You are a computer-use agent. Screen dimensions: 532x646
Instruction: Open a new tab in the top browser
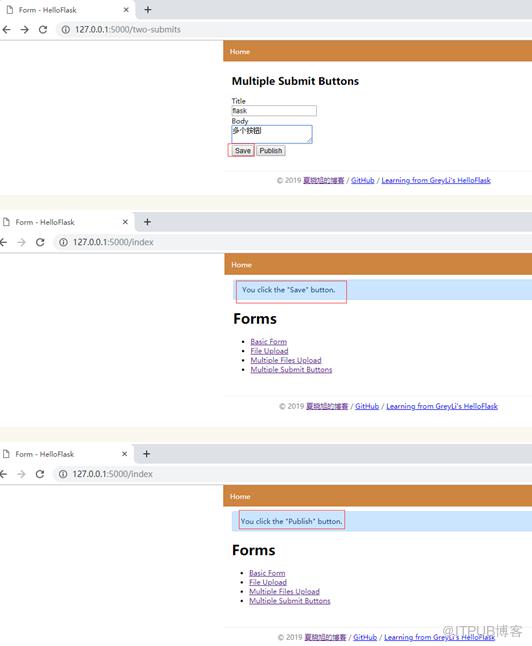[148, 10]
